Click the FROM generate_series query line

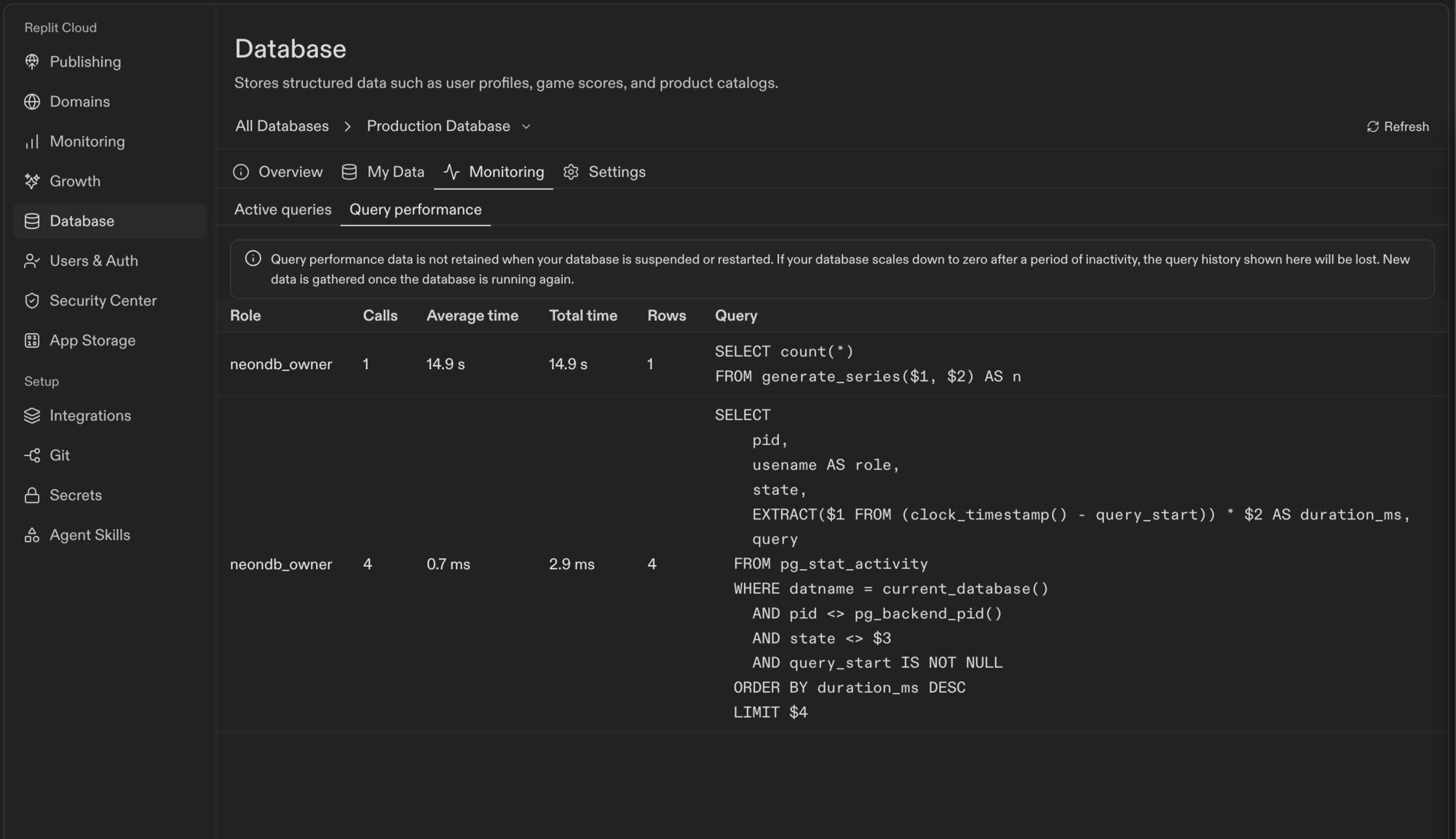point(868,376)
